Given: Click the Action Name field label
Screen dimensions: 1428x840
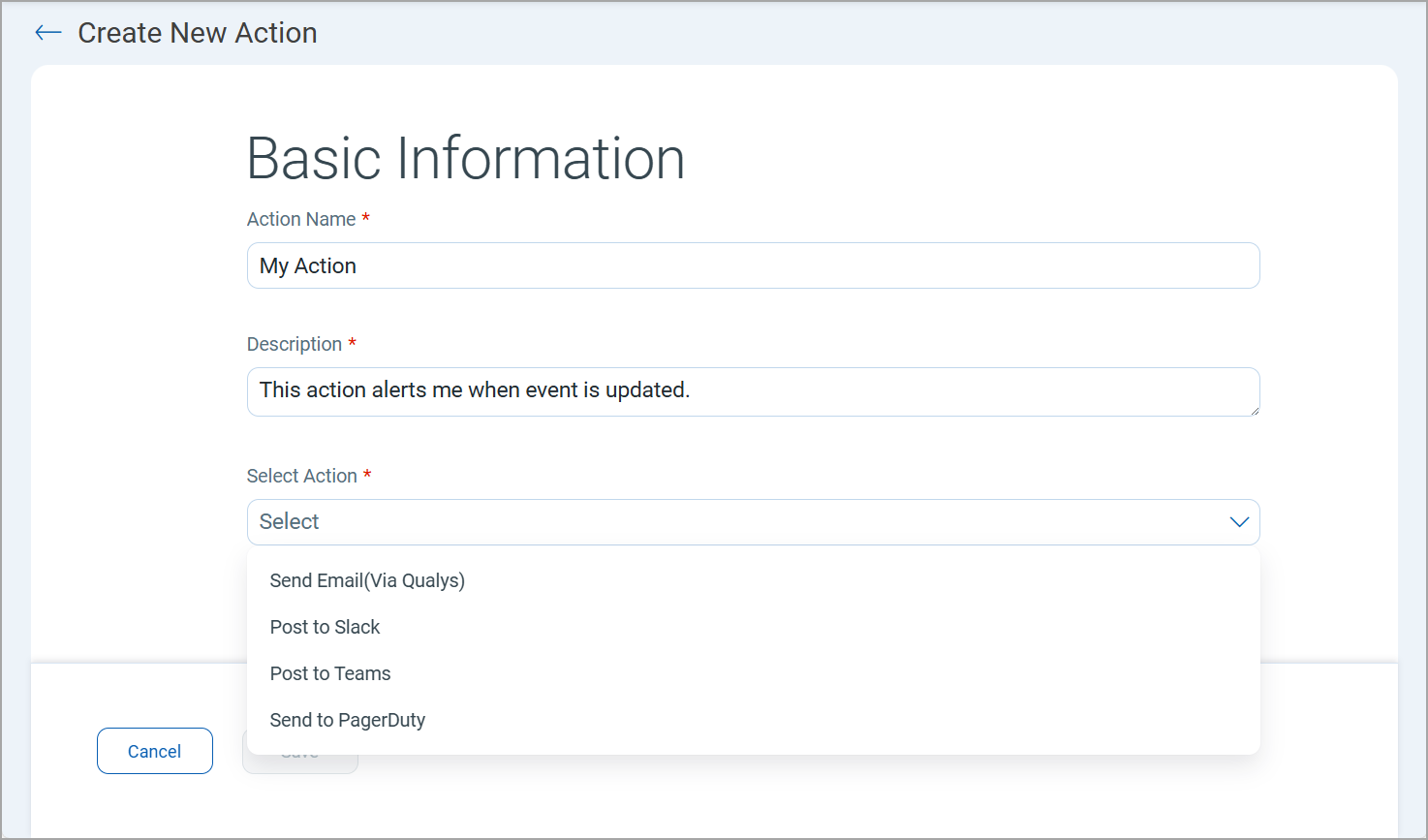Looking at the screenshot, I should point(301,219).
